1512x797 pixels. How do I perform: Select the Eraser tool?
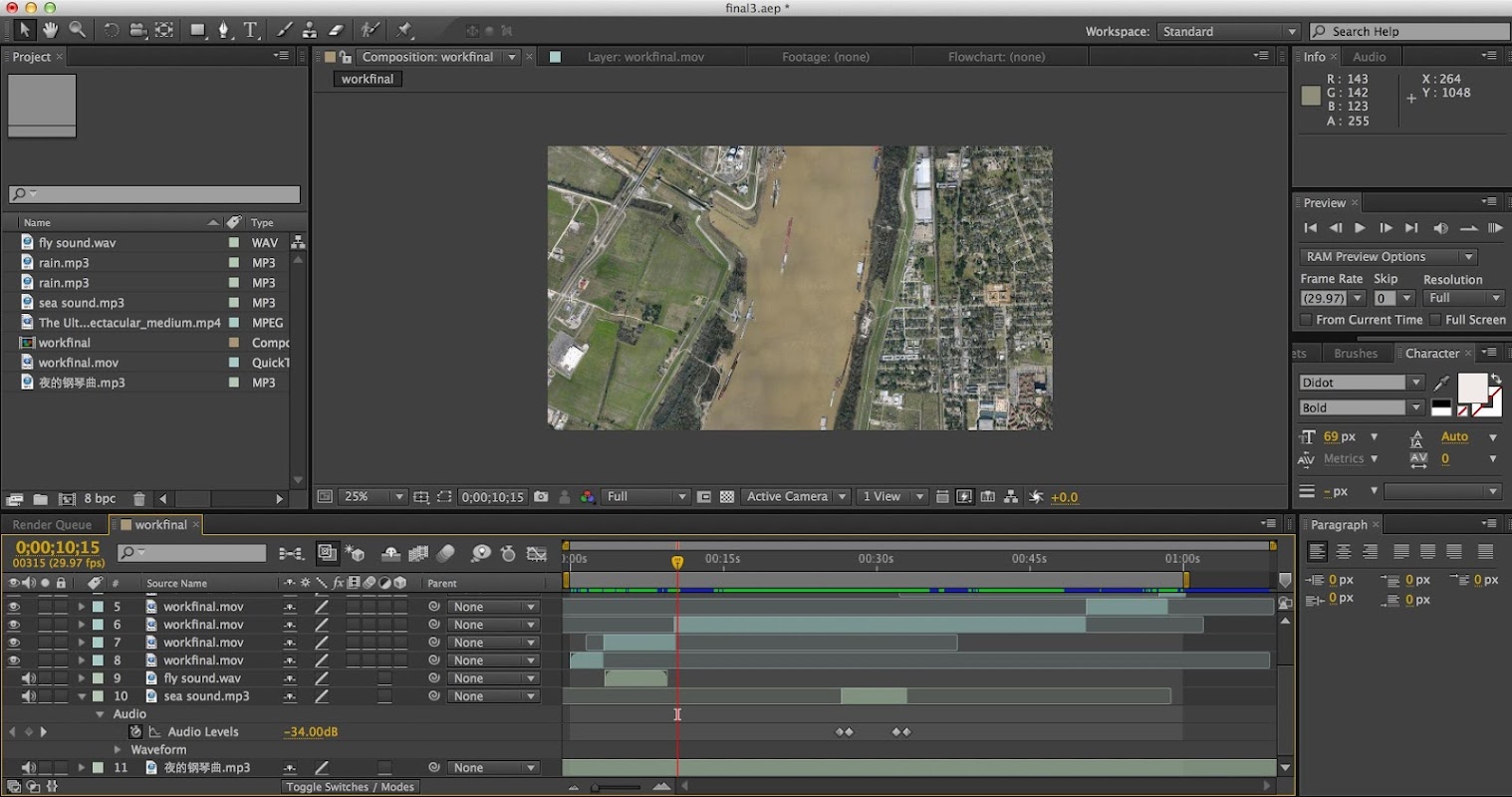click(337, 30)
